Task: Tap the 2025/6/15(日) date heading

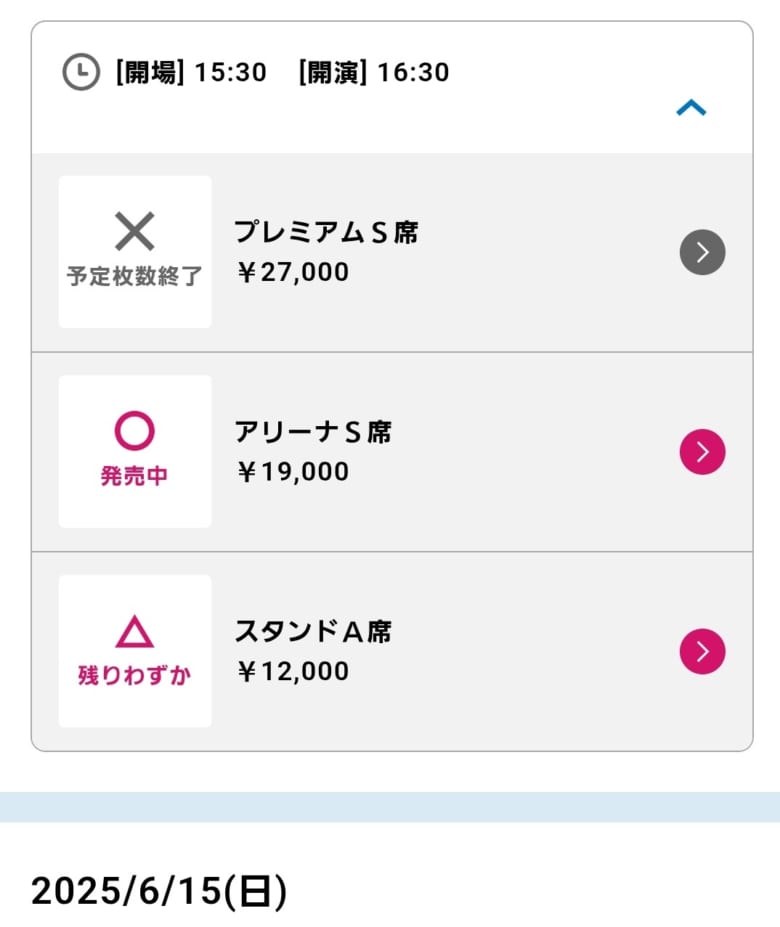Action: tap(159, 890)
